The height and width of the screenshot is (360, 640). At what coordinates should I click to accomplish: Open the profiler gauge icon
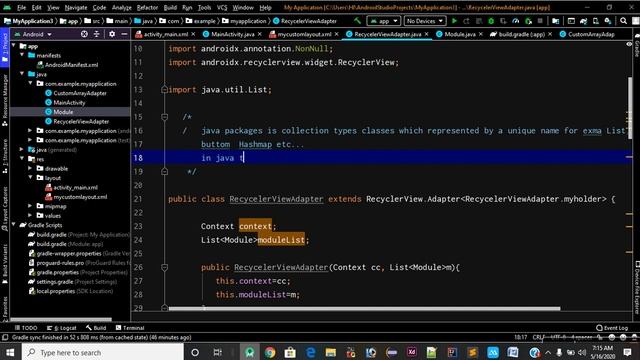click(x=516, y=21)
